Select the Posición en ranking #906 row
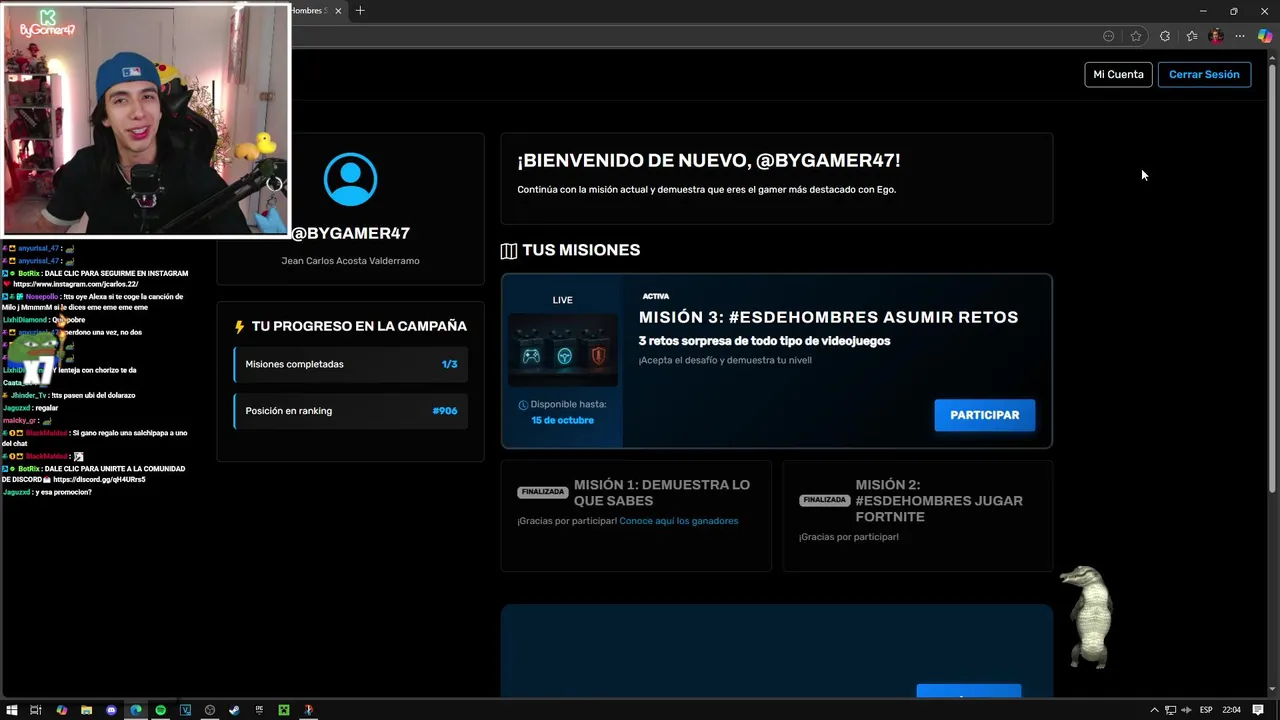This screenshot has height=720, width=1280. (350, 411)
